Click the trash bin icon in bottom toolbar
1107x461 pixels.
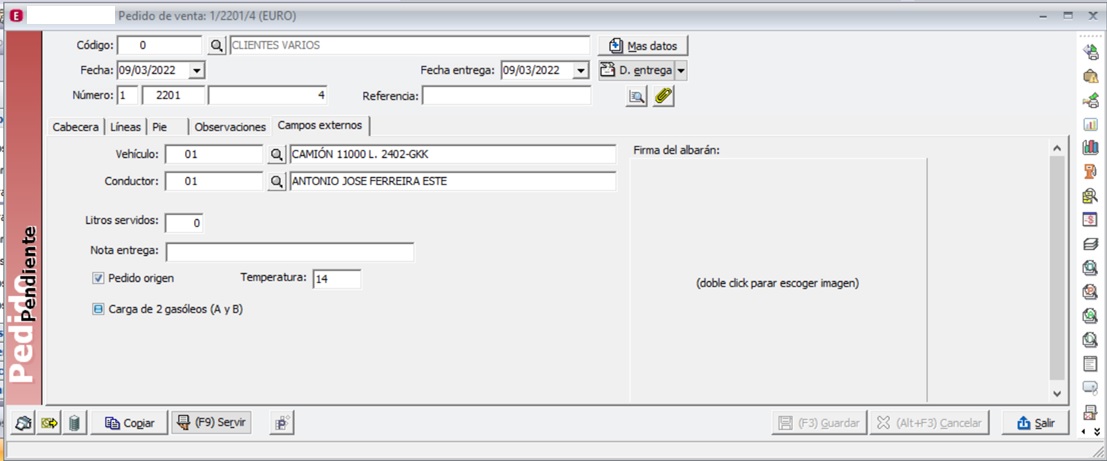point(74,423)
